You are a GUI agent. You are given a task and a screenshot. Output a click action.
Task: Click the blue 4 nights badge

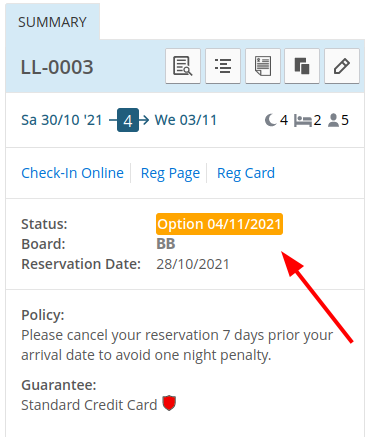128,120
